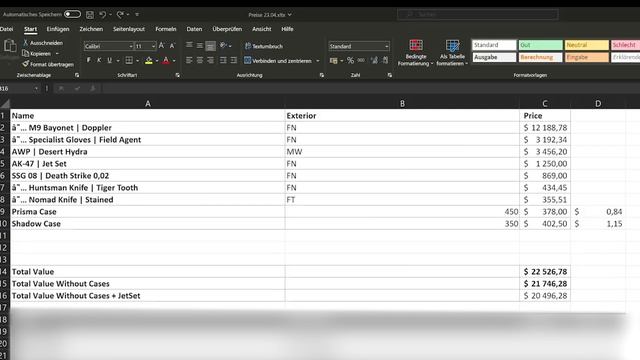Image resolution: width=640 pixels, height=360 pixels.
Task: Click the align left icon
Action: click(189, 60)
